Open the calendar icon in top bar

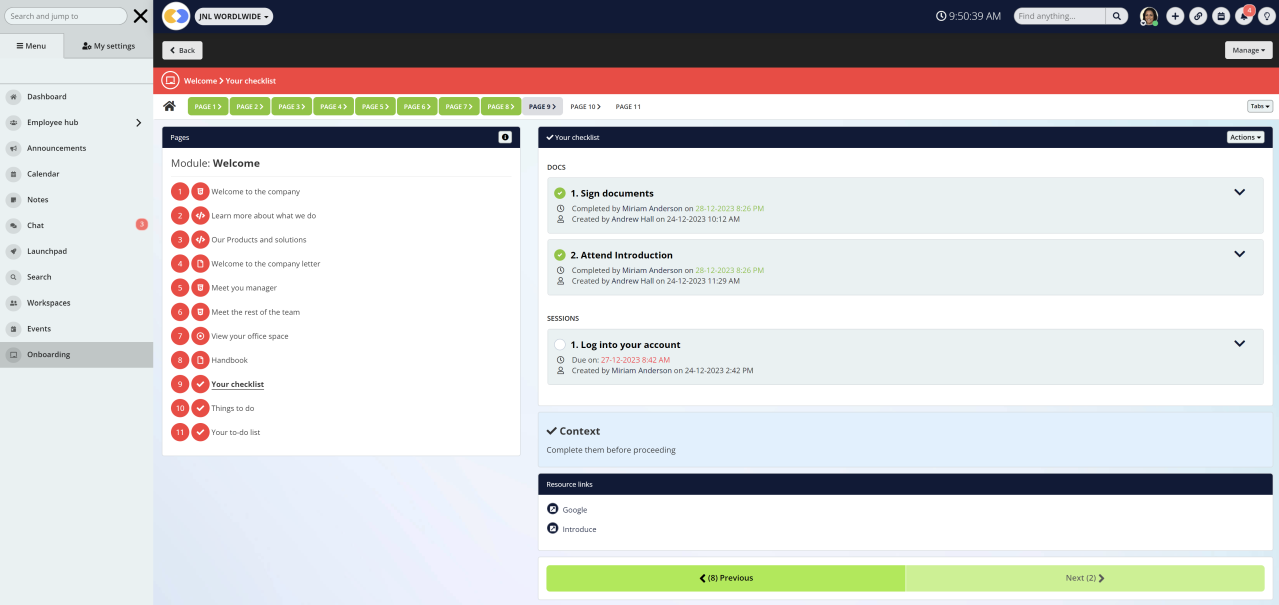(x=1221, y=16)
